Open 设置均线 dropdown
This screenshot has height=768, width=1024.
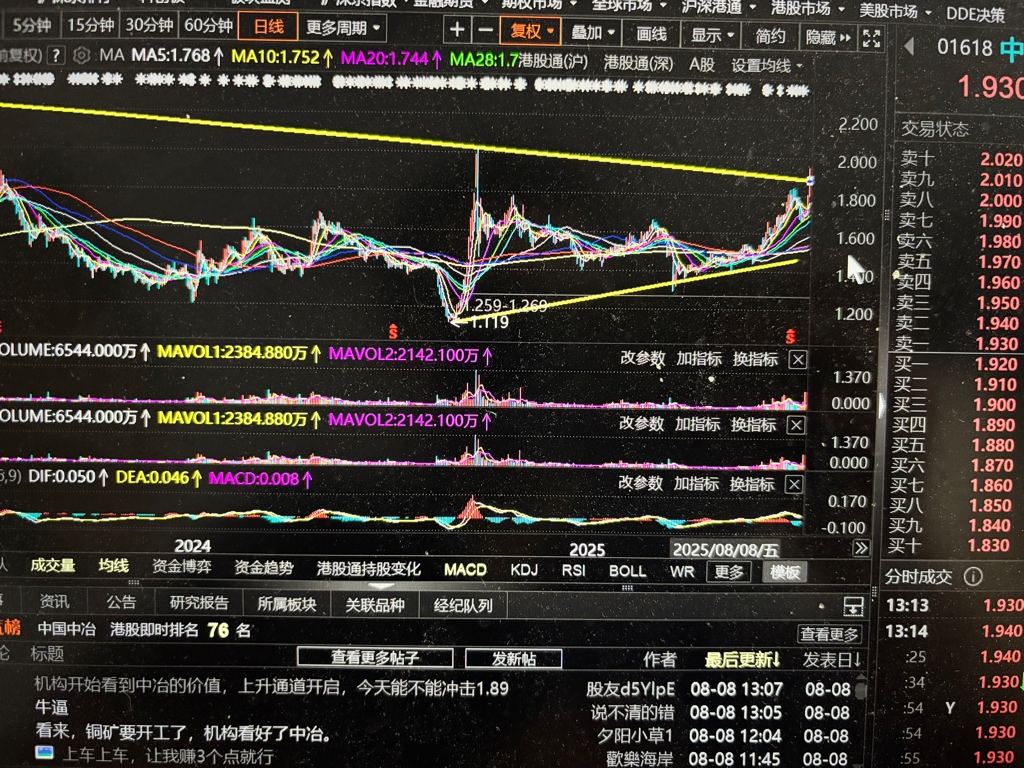point(767,65)
